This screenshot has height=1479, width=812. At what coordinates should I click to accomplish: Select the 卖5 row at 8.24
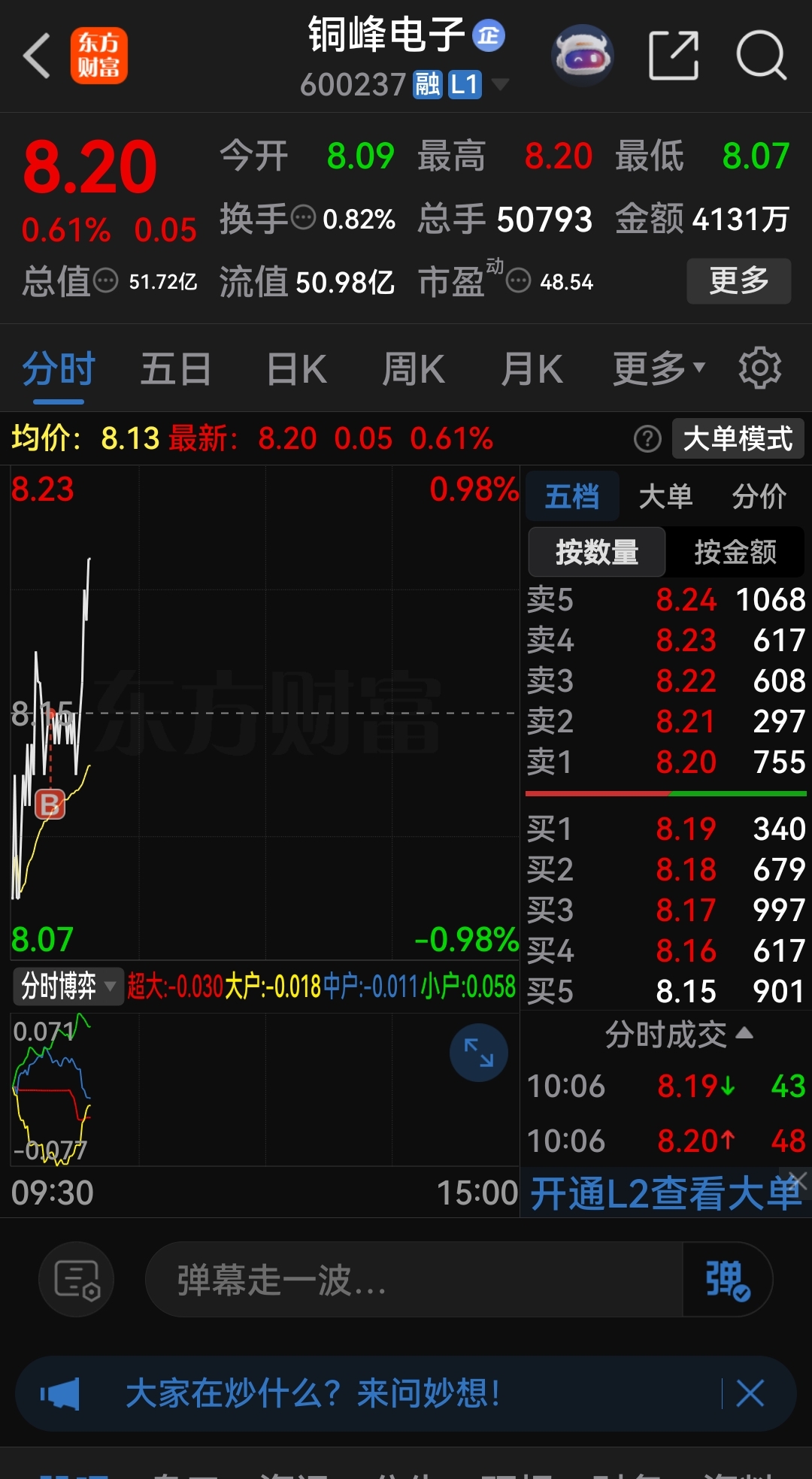point(666,600)
